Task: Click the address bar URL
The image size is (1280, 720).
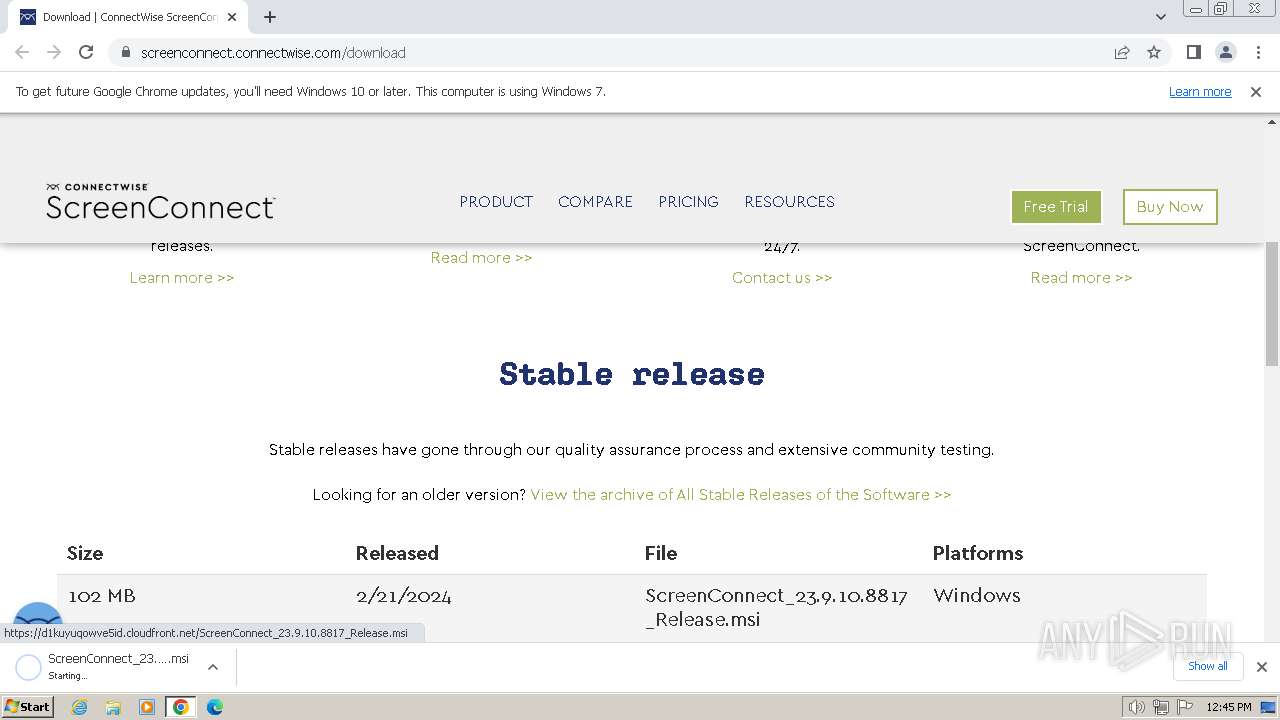Action: (273, 52)
